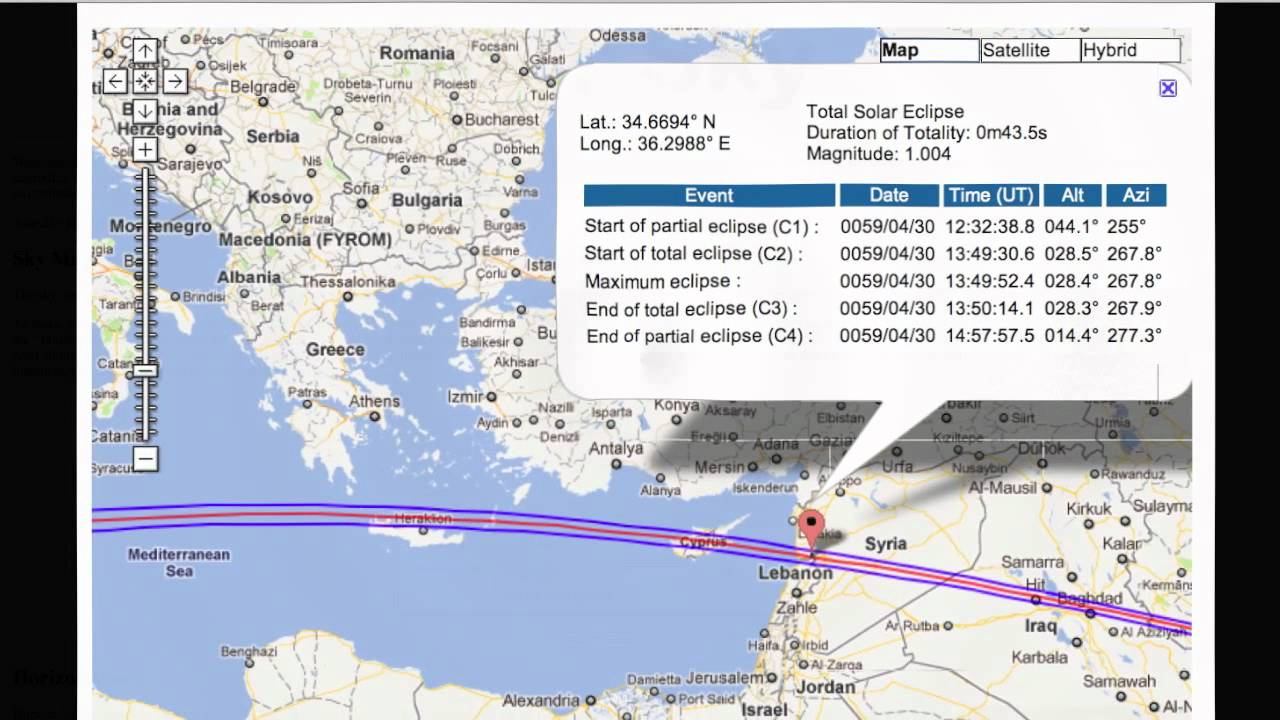Click the Baghdad city label on map
Viewport: 1280px width, 720px height.
(x=1092, y=597)
